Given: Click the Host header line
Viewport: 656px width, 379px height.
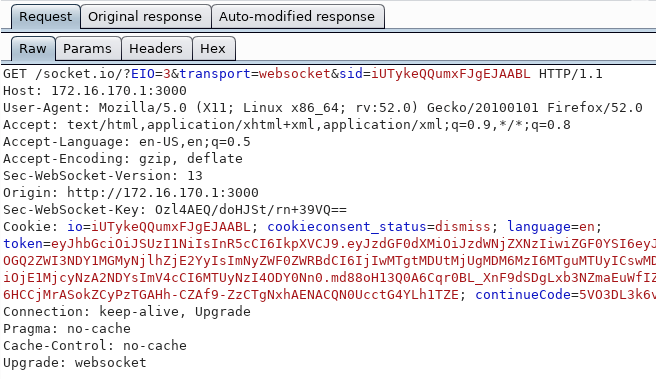Looking at the screenshot, I should 95,91.
